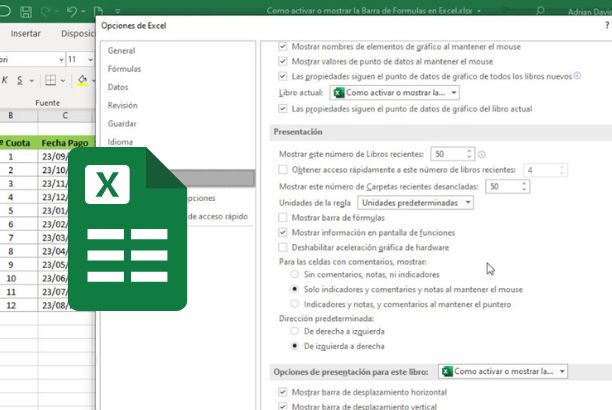Toggle Mostrar valores de punto de datos checkbox
Viewport: 612px width, 410px height.
(x=283, y=61)
